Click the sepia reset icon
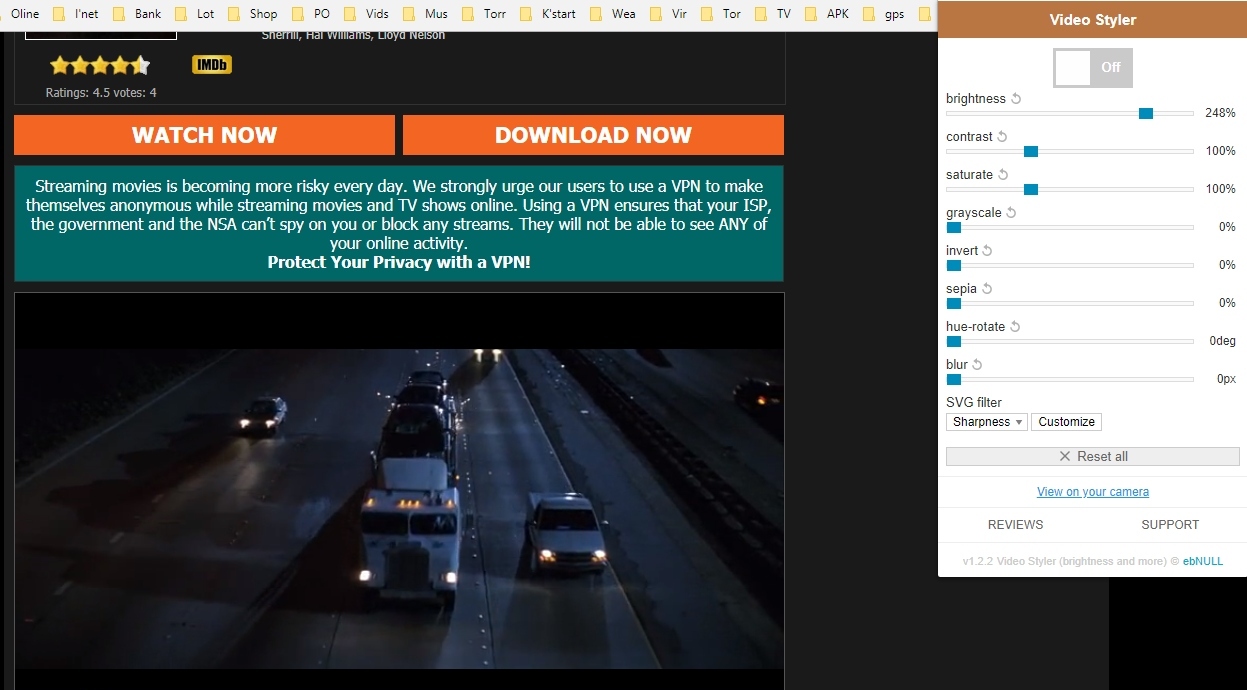 coord(987,289)
